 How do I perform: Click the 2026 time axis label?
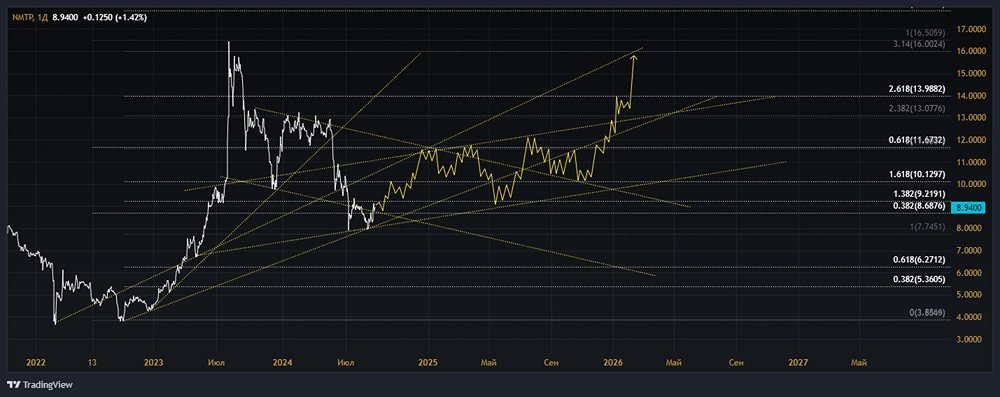[x=612, y=362]
